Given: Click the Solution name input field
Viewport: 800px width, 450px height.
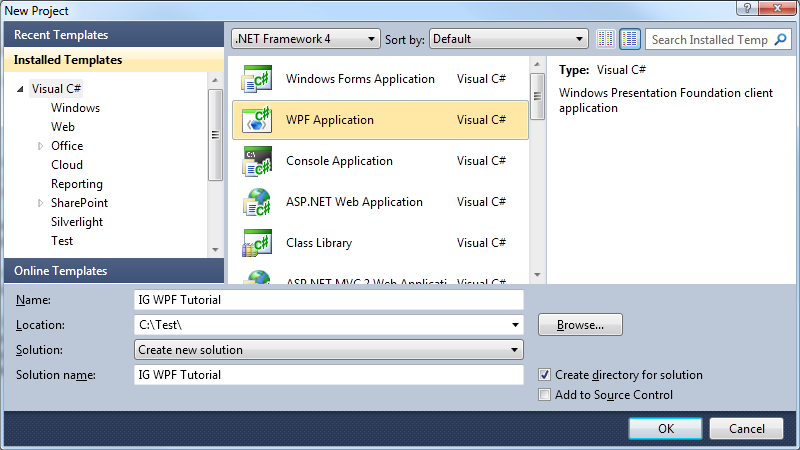Looking at the screenshot, I should (329, 375).
